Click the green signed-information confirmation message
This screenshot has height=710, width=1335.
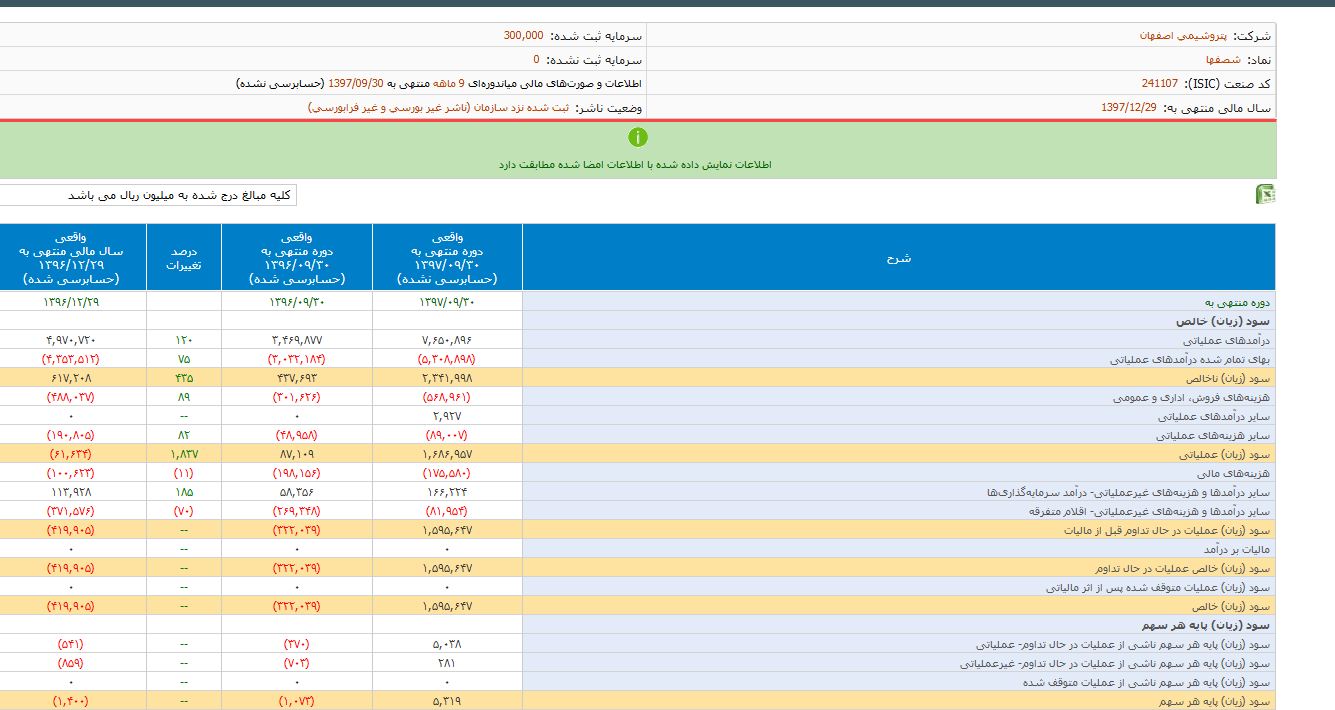pyautogui.click(x=636, y=164)
